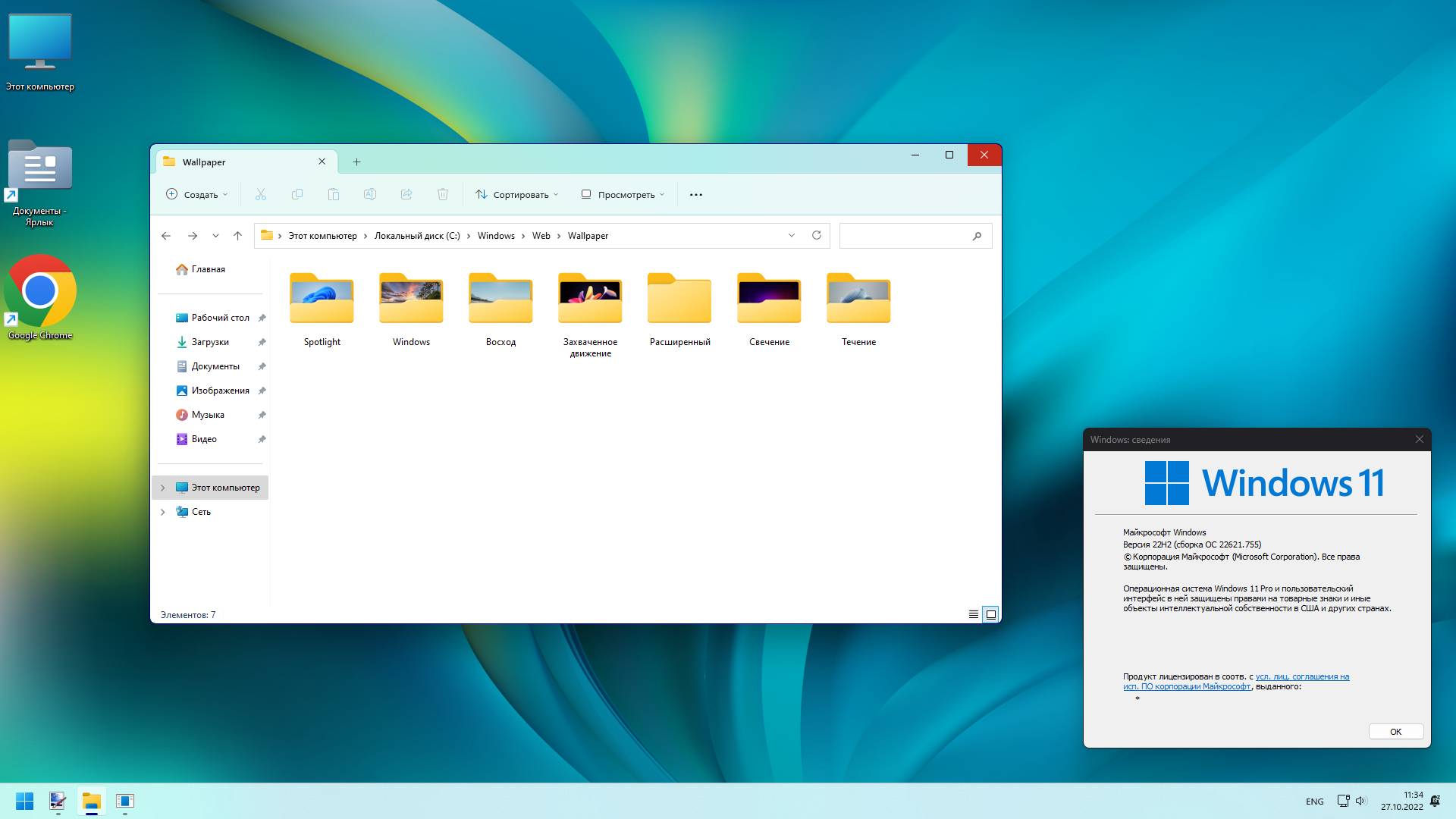Screen dimensions: 1456x819
Task: Click the Cut scissors icon in toolbar
Action: [261, 195]
